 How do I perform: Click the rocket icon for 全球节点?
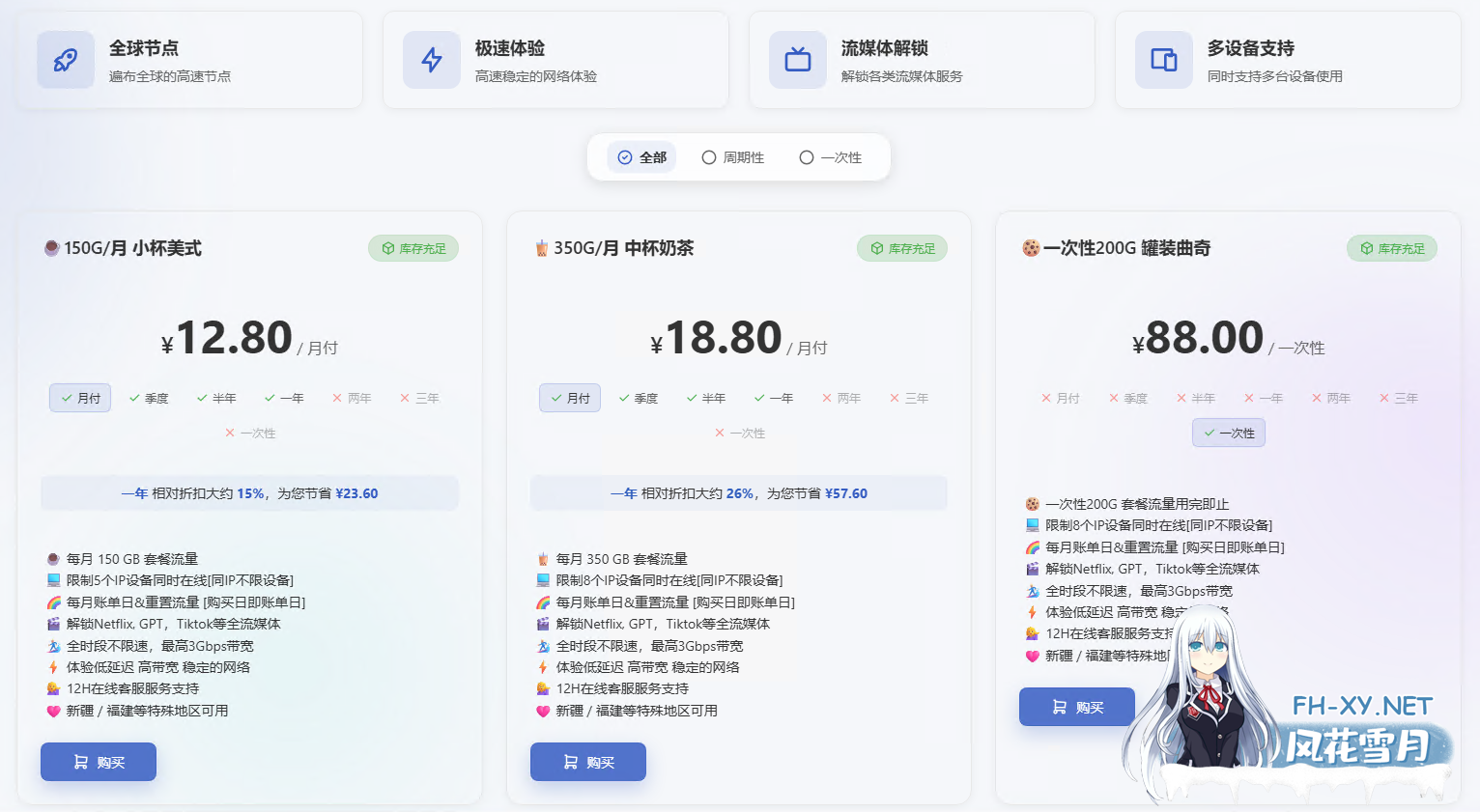click(66, 60)
